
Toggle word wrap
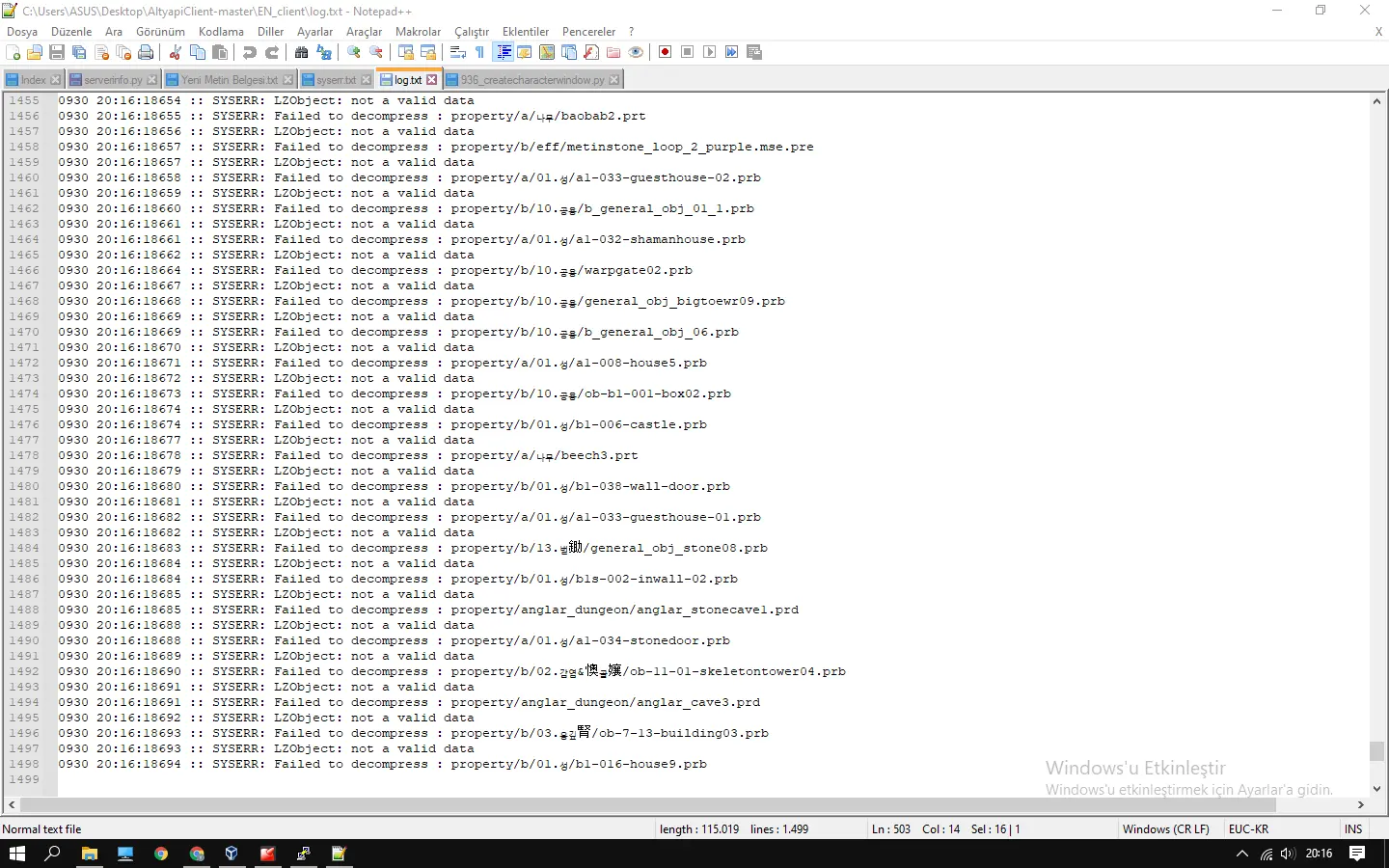[x=458, y=52]
